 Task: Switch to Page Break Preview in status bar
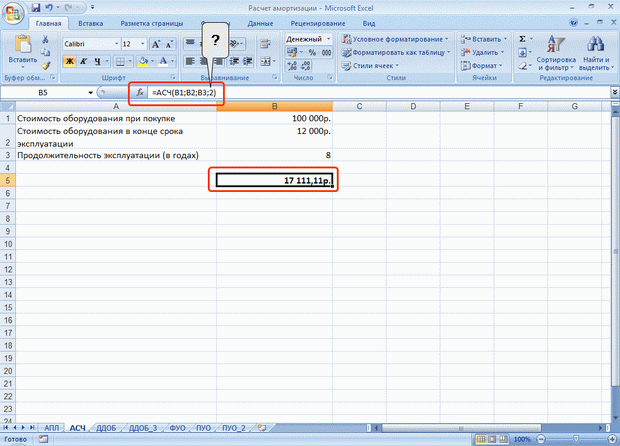[503, 439]
